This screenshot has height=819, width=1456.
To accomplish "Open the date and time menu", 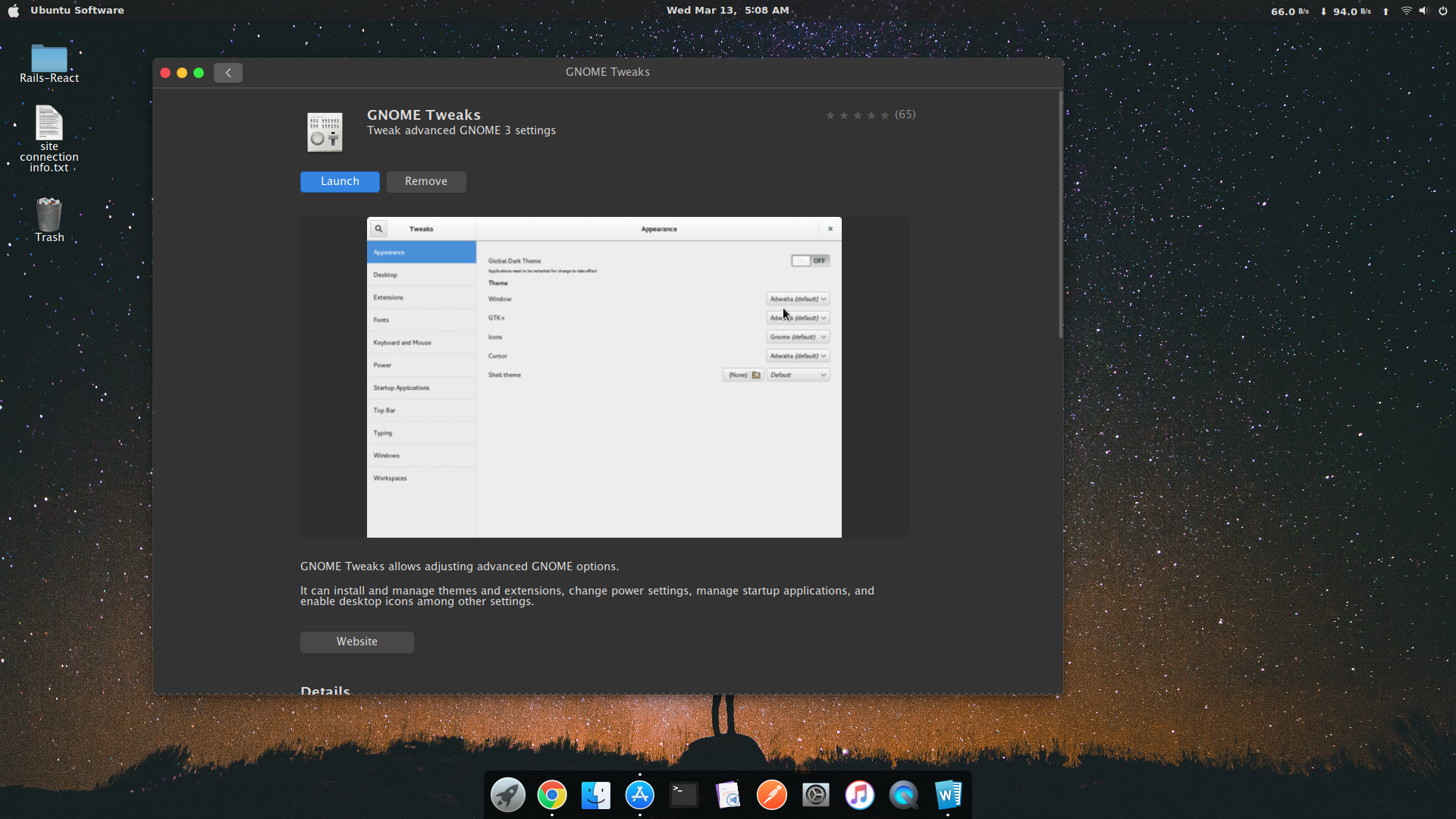I will 727,11.
